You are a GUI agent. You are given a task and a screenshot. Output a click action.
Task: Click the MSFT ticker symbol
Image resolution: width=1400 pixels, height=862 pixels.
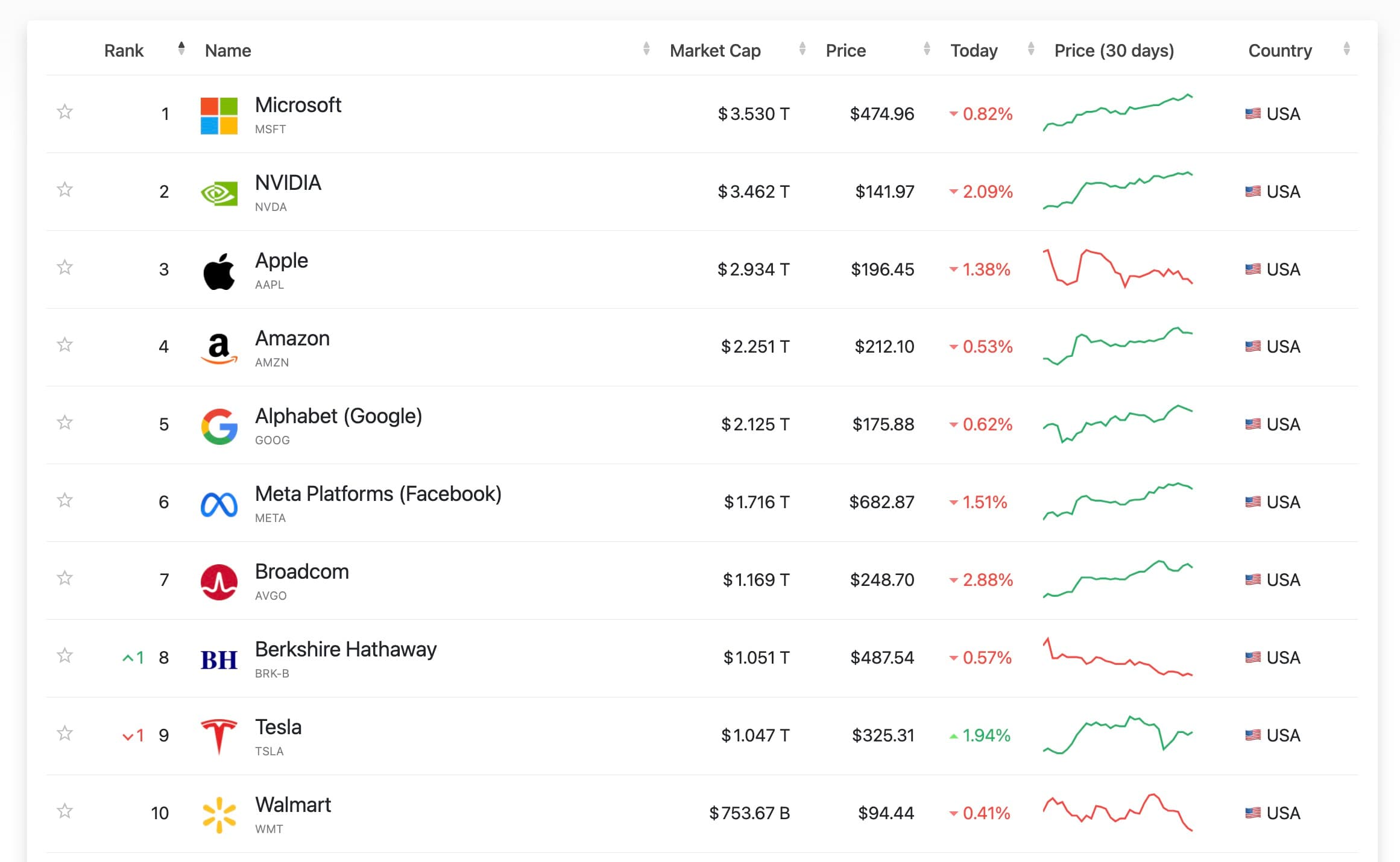click(x=270, y=129)
